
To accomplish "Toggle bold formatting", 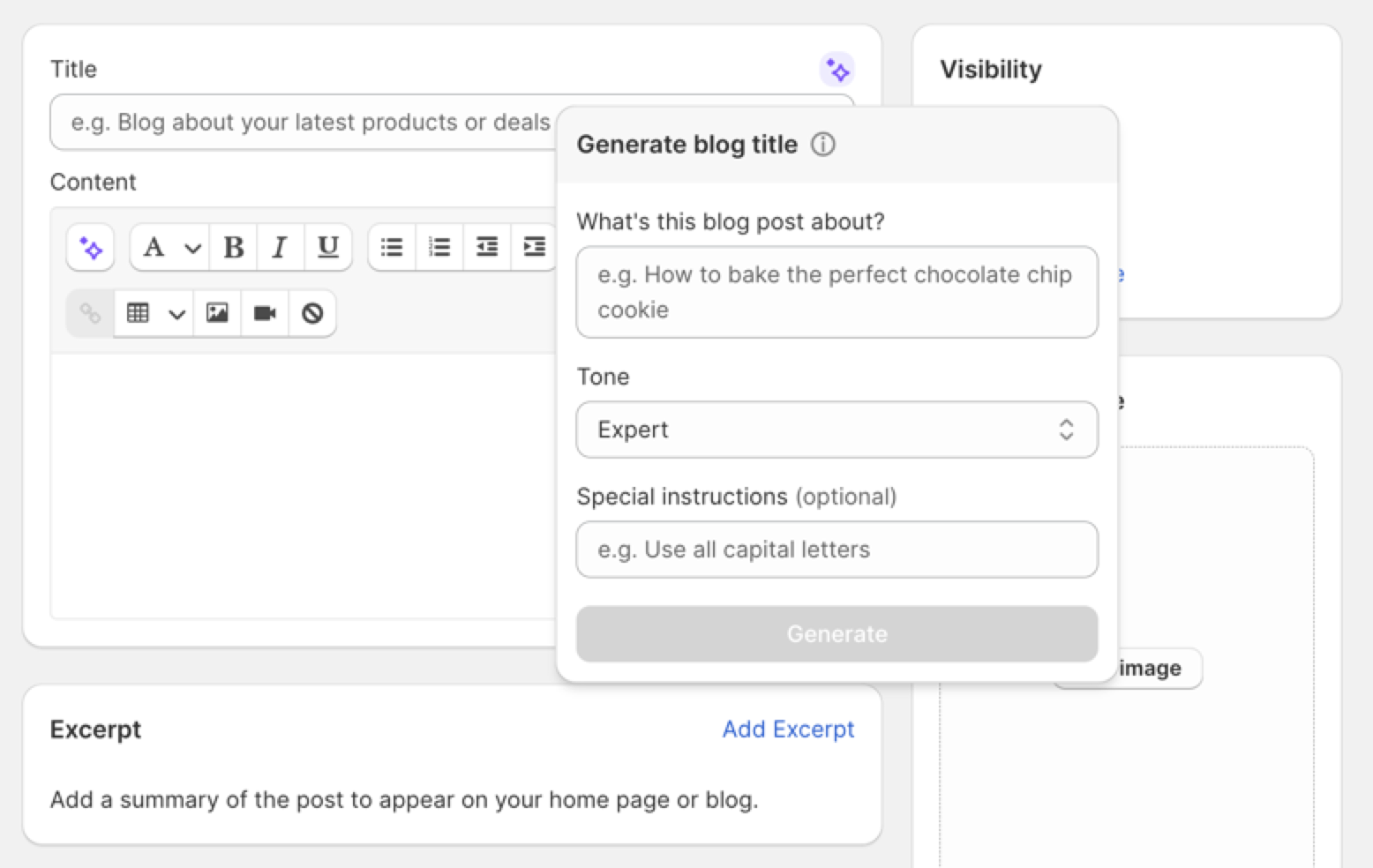I will click(232, 247).
